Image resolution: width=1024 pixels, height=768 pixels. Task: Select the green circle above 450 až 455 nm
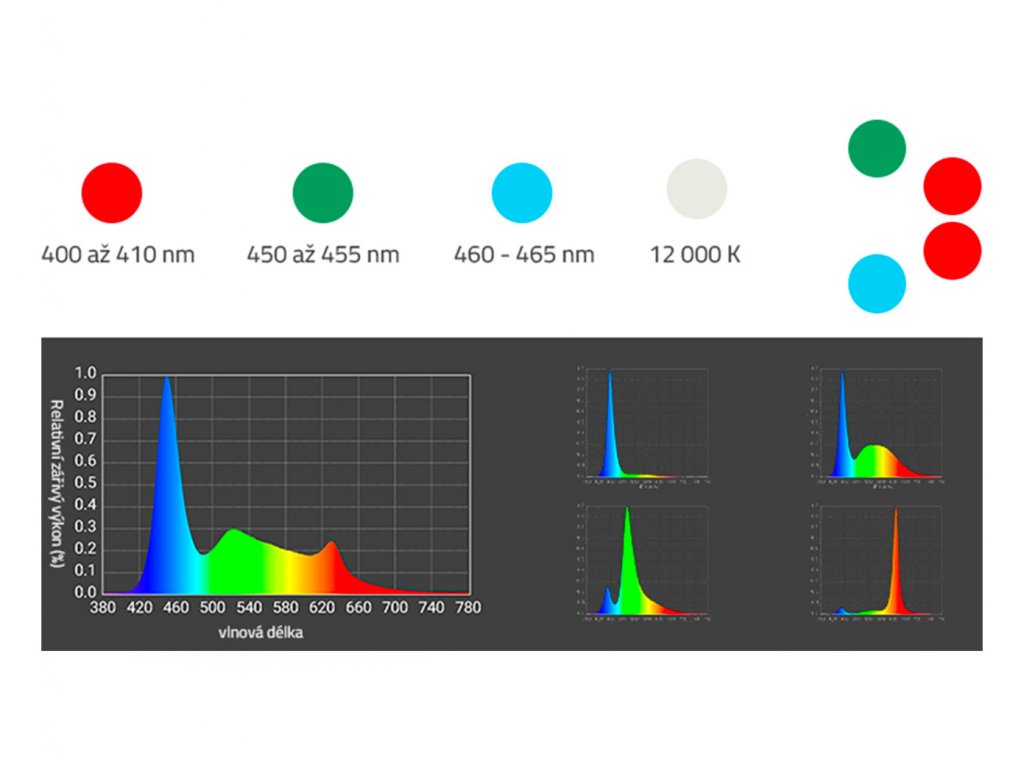(323, 192)
